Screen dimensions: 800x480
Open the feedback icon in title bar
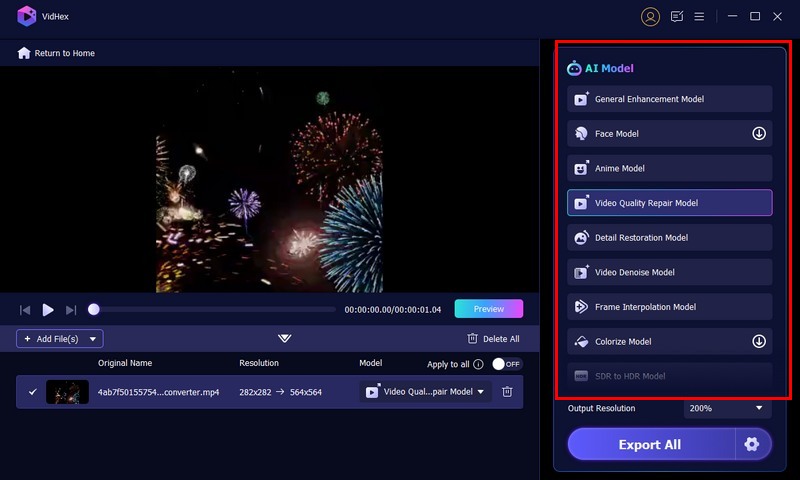[x=677, y=16]
